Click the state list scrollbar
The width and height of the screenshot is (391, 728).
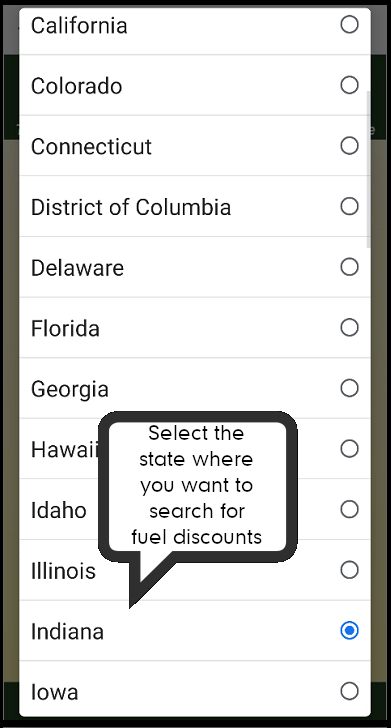tap(369, 169)
